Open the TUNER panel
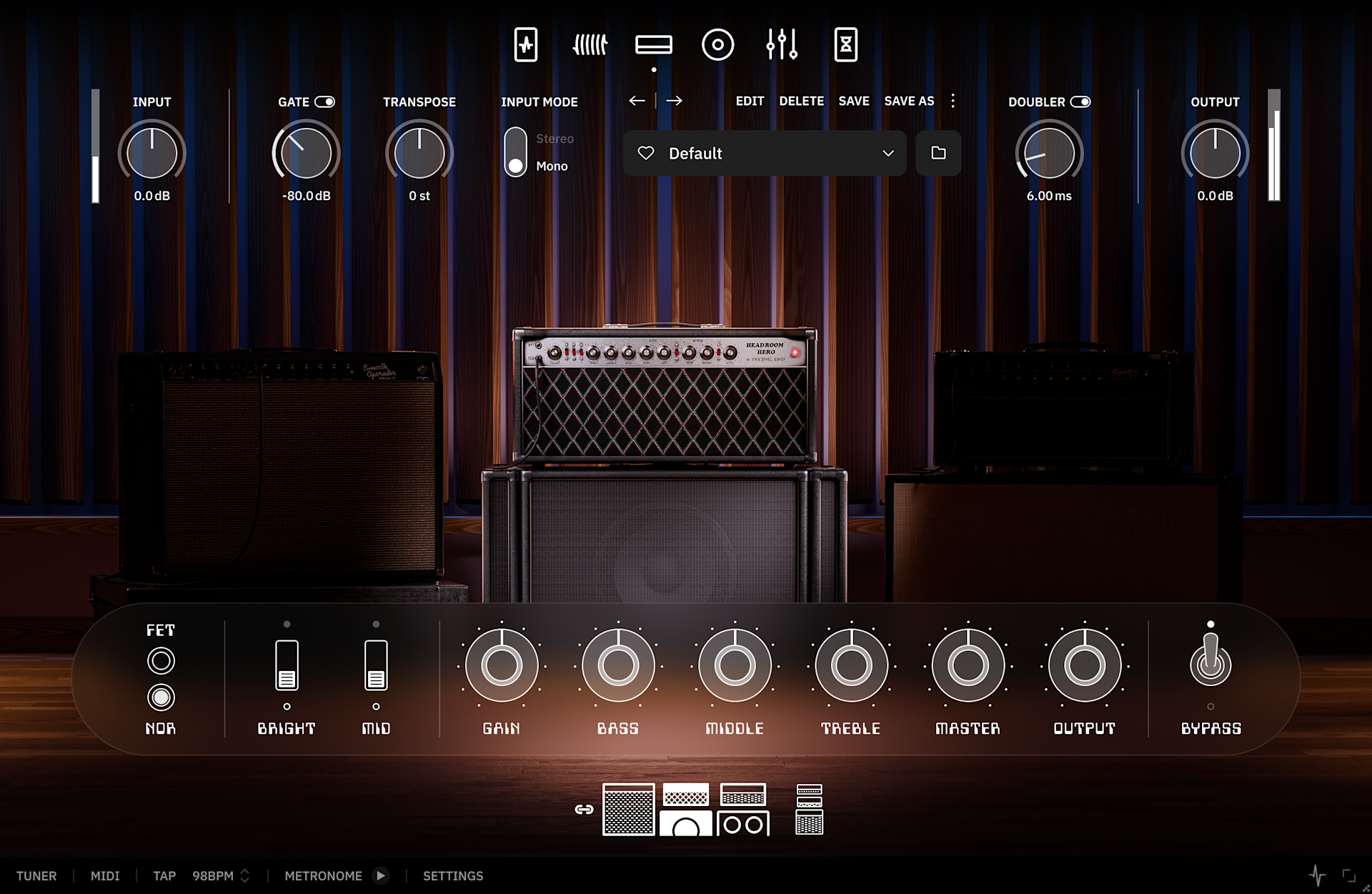Image resolution: width=1372 pixels, height=894 pixels. (x=36, y=875)
